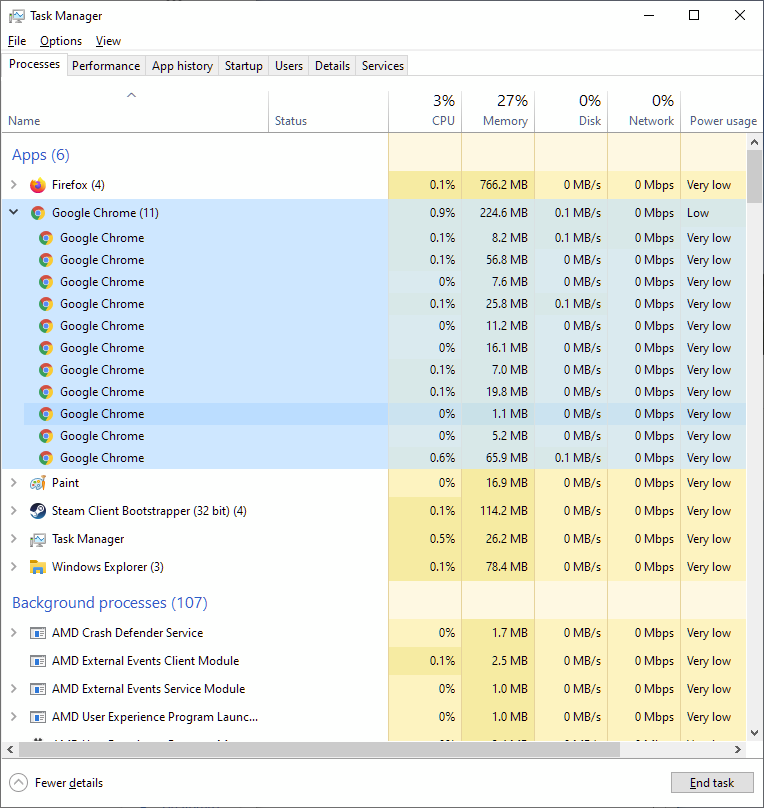Click the vertical scrollbar down arrow
Screen dimensions: 764x808
click(x=755, y=733)
